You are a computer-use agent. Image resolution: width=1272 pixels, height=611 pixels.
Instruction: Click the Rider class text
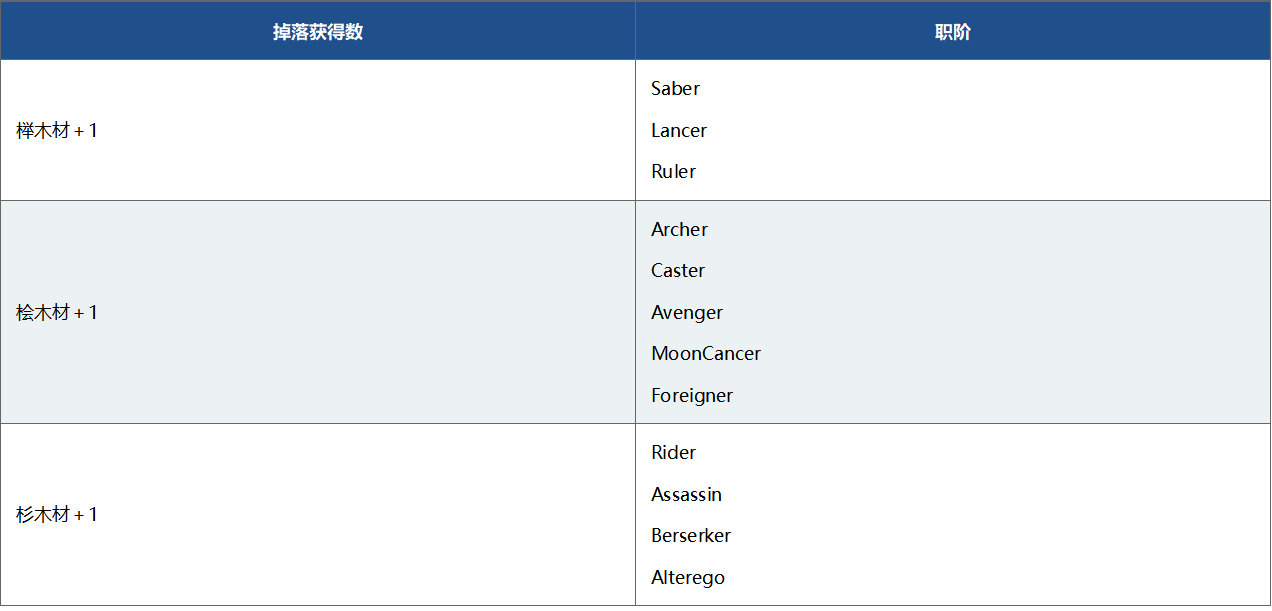pyautogui.click(x=673, y=453)
